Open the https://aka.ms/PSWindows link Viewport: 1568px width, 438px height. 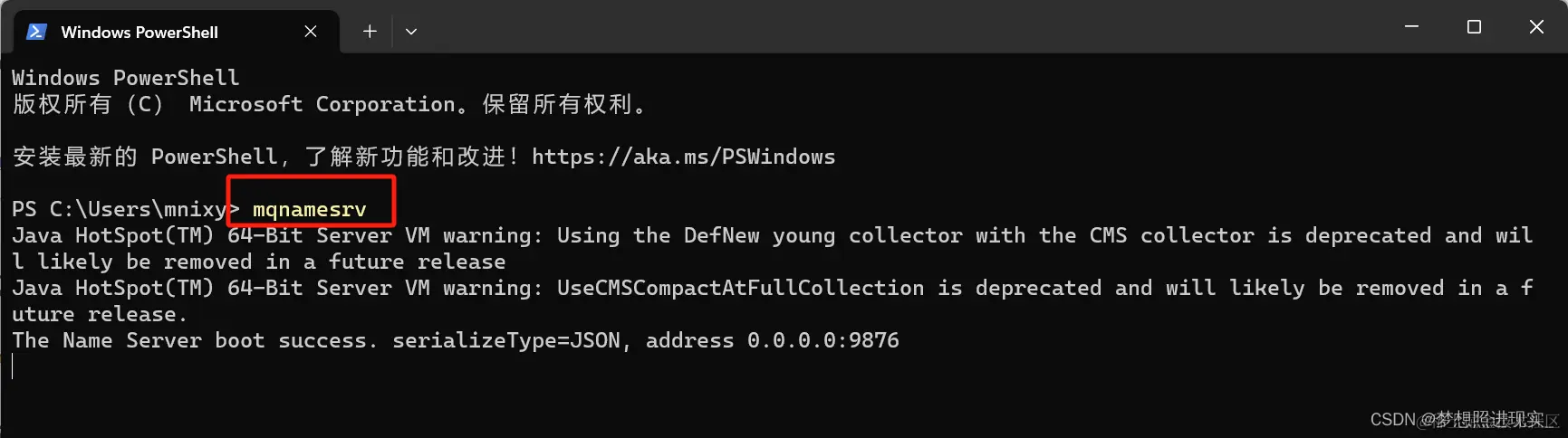click(683, 157)
